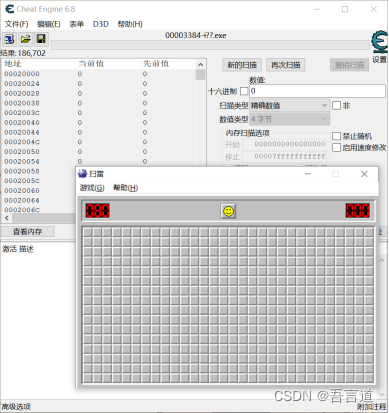Image resolution: width=389 pixels, height=413 pixels.
Task: Click 高级选项 at the bottom left
Action: [x=16, y=407]
